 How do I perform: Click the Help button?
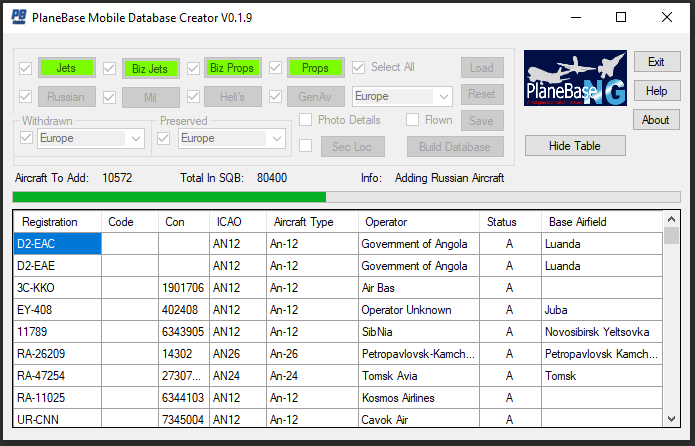click(656, 91)
